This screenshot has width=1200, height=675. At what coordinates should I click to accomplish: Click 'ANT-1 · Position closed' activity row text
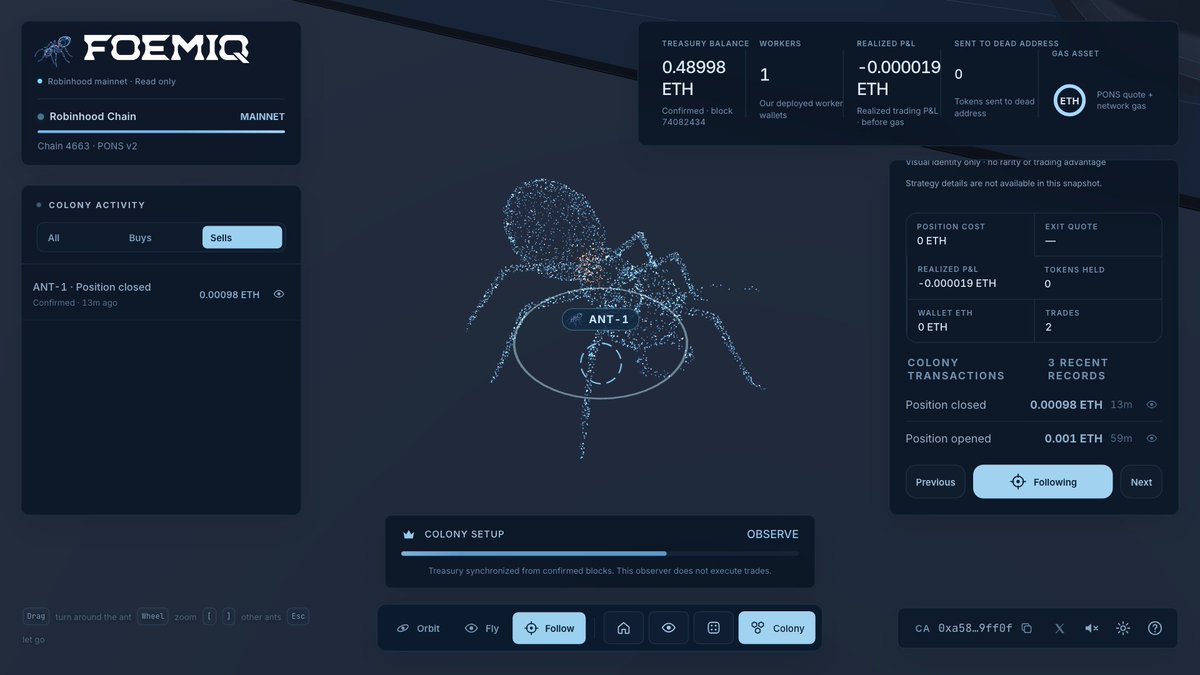click(x=92, y=287)
